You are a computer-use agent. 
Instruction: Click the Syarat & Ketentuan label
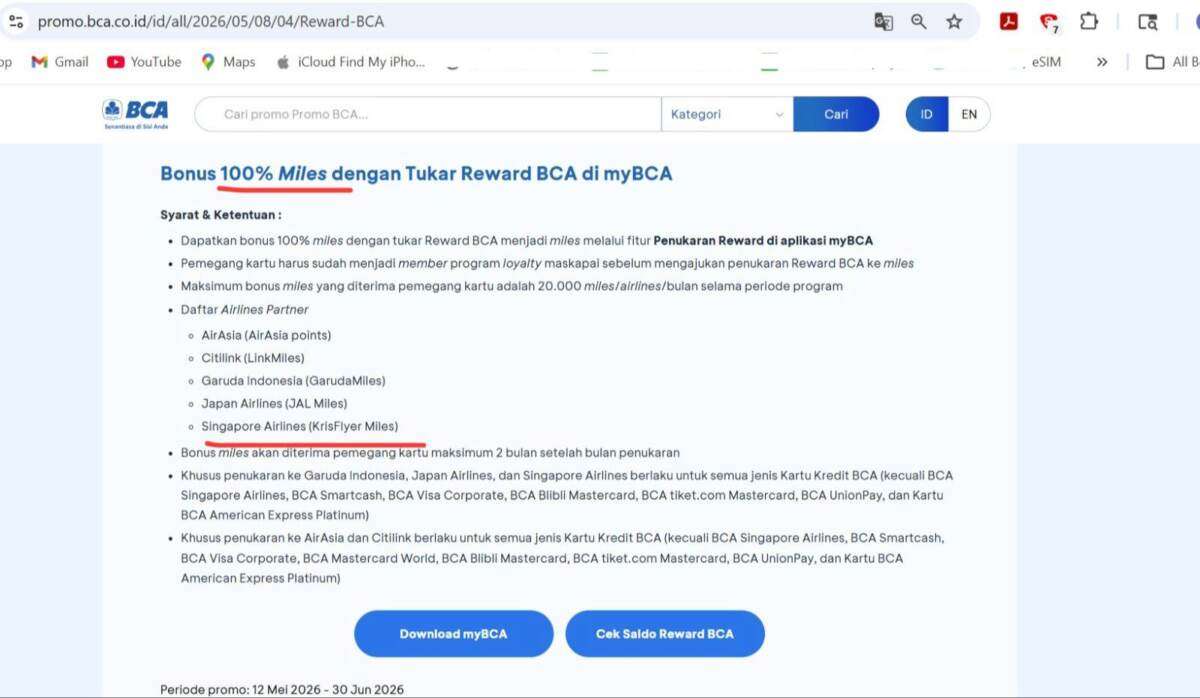pyautogui.click(x=221, y=215)
